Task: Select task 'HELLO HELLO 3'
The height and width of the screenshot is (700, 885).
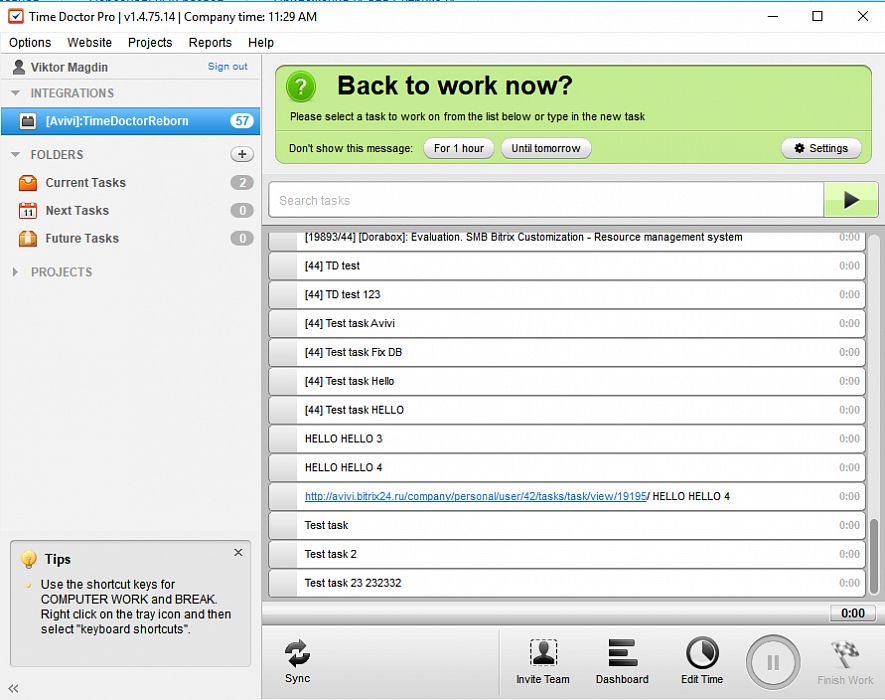Action: point(567,439)
